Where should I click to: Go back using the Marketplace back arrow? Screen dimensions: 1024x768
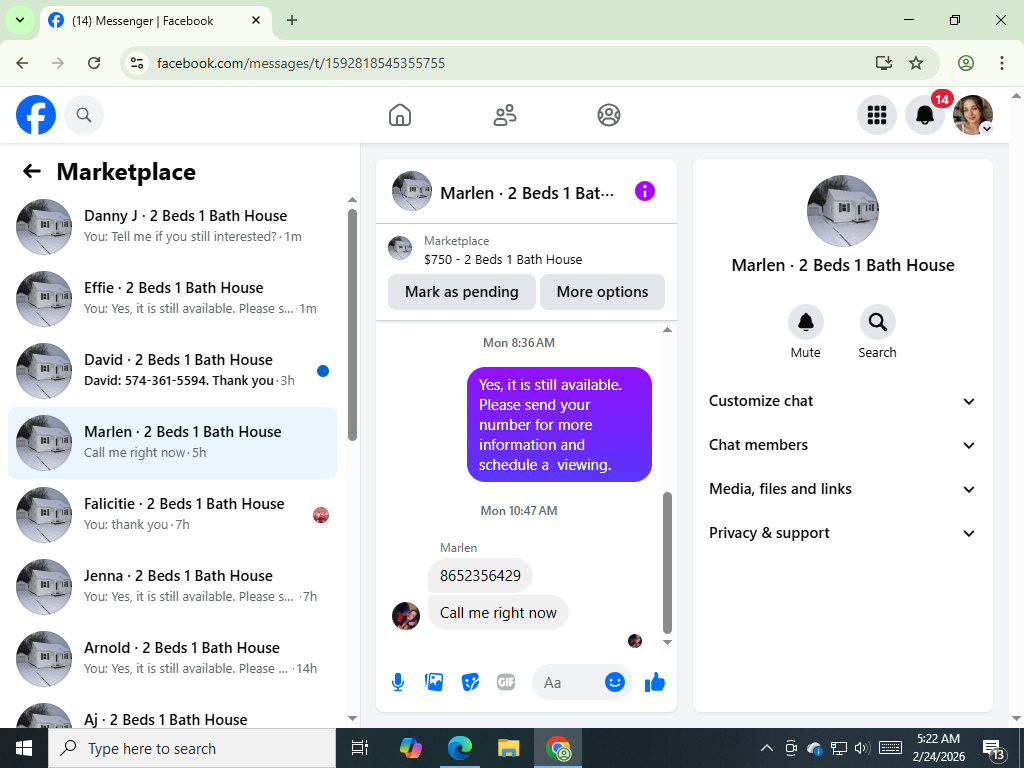pos(31,172)
